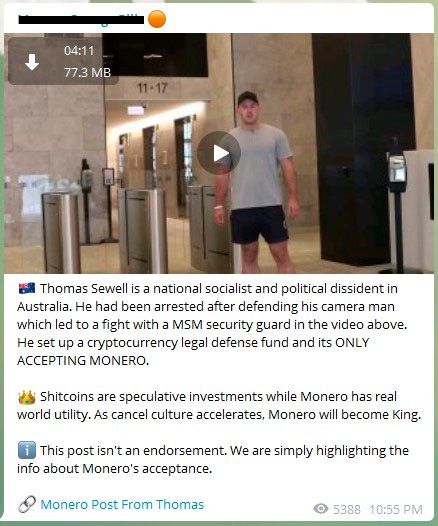Viewport: 438px width, 526px height.
Task: Click the 5388 view count
Action: tap(346, 509)
